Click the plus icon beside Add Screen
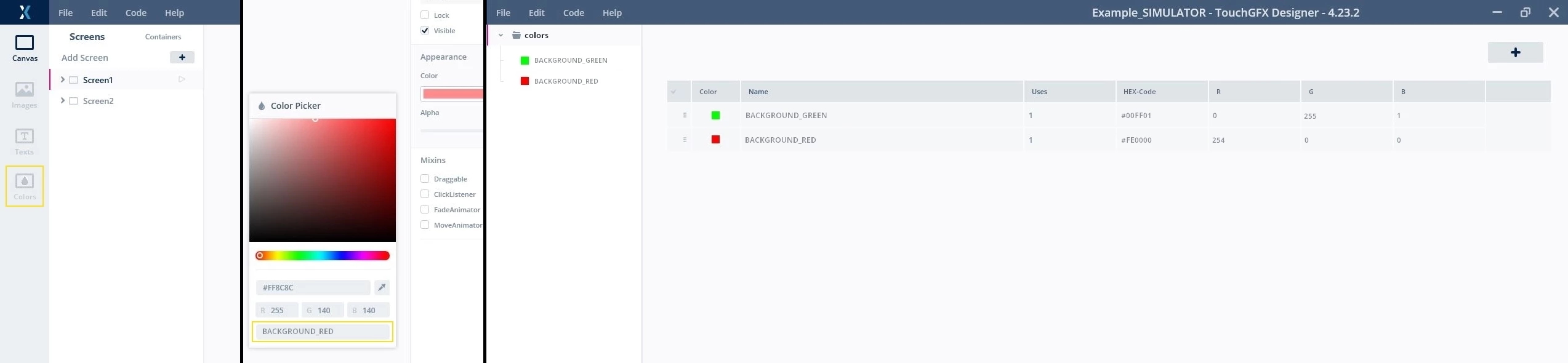The image size is (1568, 363). [182, 57]
